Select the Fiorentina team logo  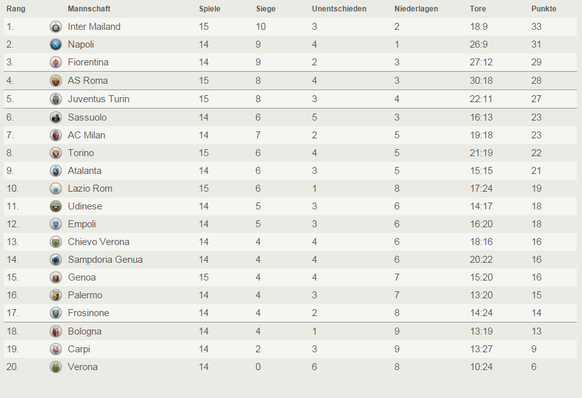[56, 62]
